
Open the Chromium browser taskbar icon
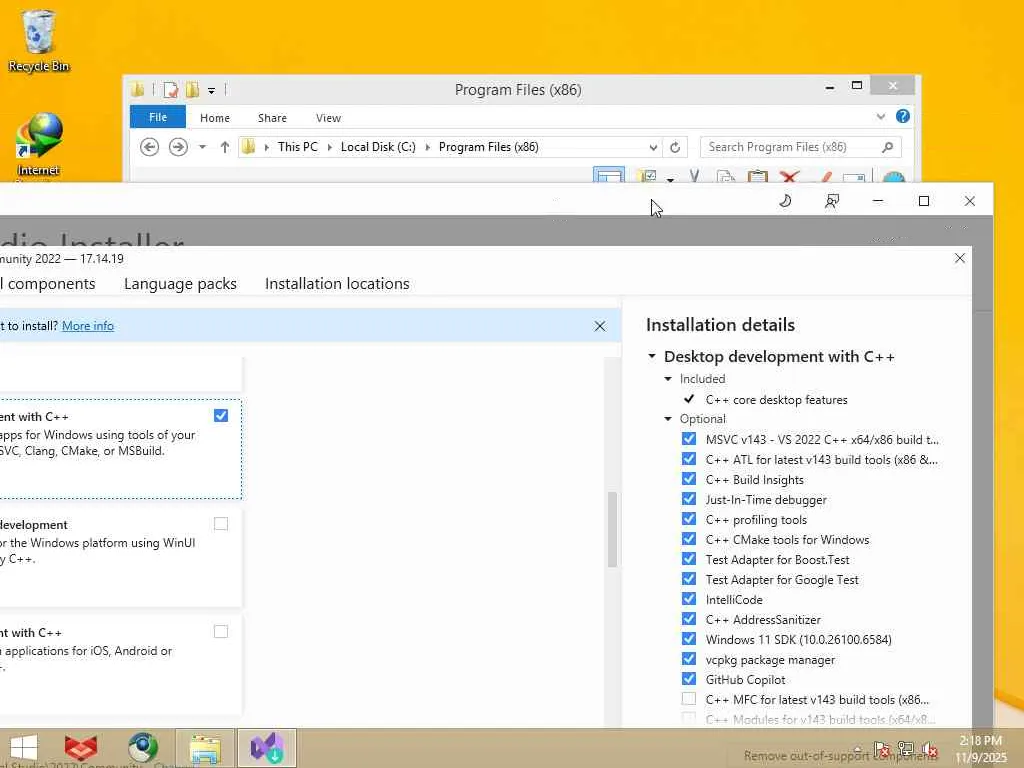pyautogui.click(x=143, y=748)
